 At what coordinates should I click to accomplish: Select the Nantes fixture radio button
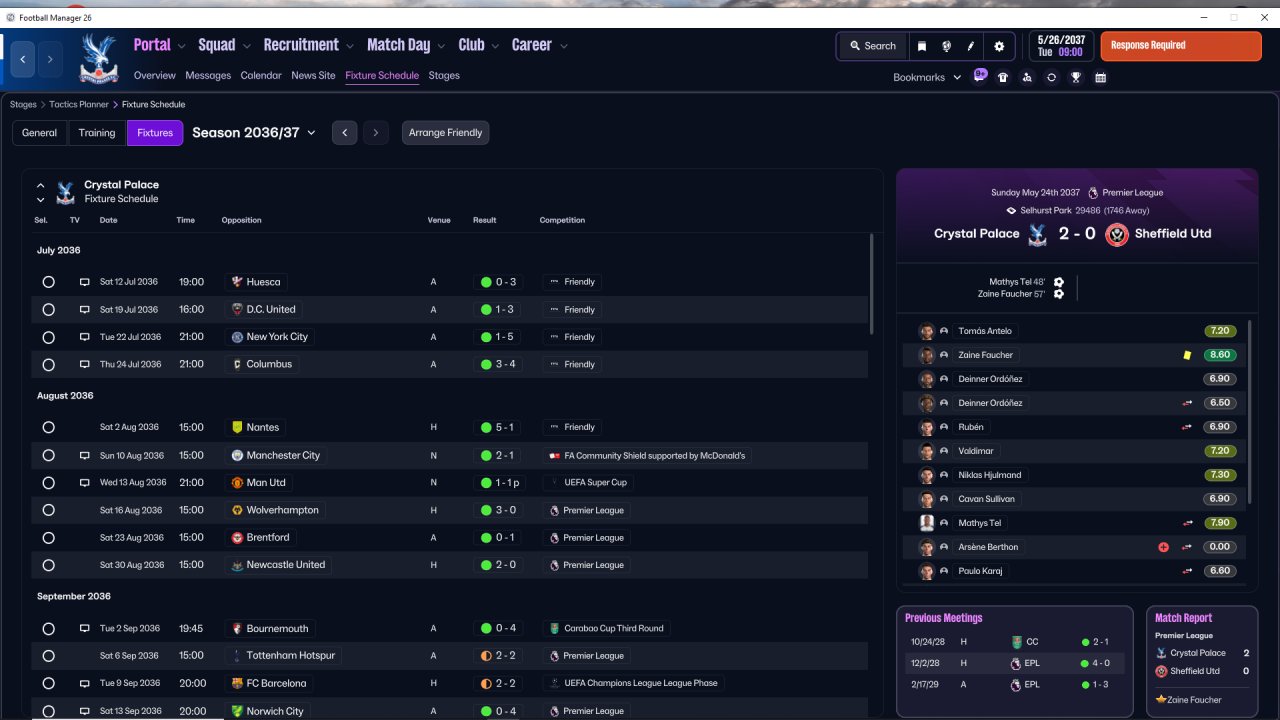[48, 427]
